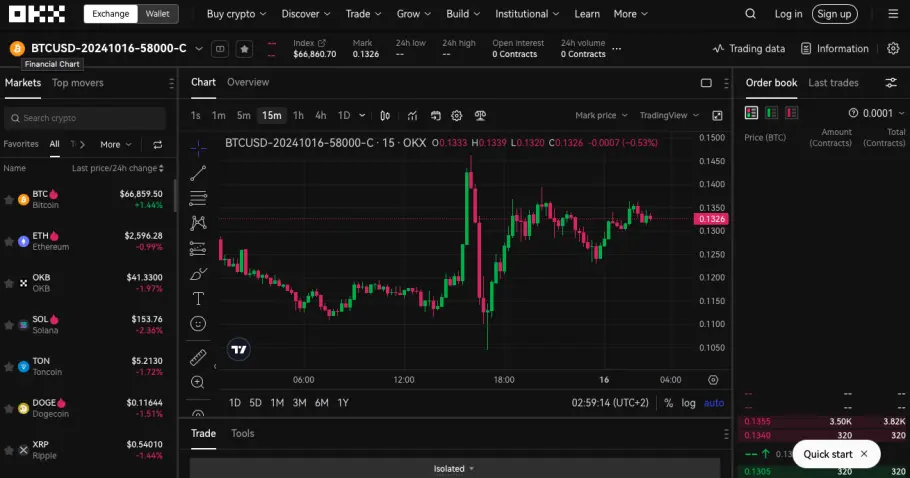Screen dimensions: 910x478
Task: Open the BTCUSD instrument selector chevron
Action: [198, 49]
